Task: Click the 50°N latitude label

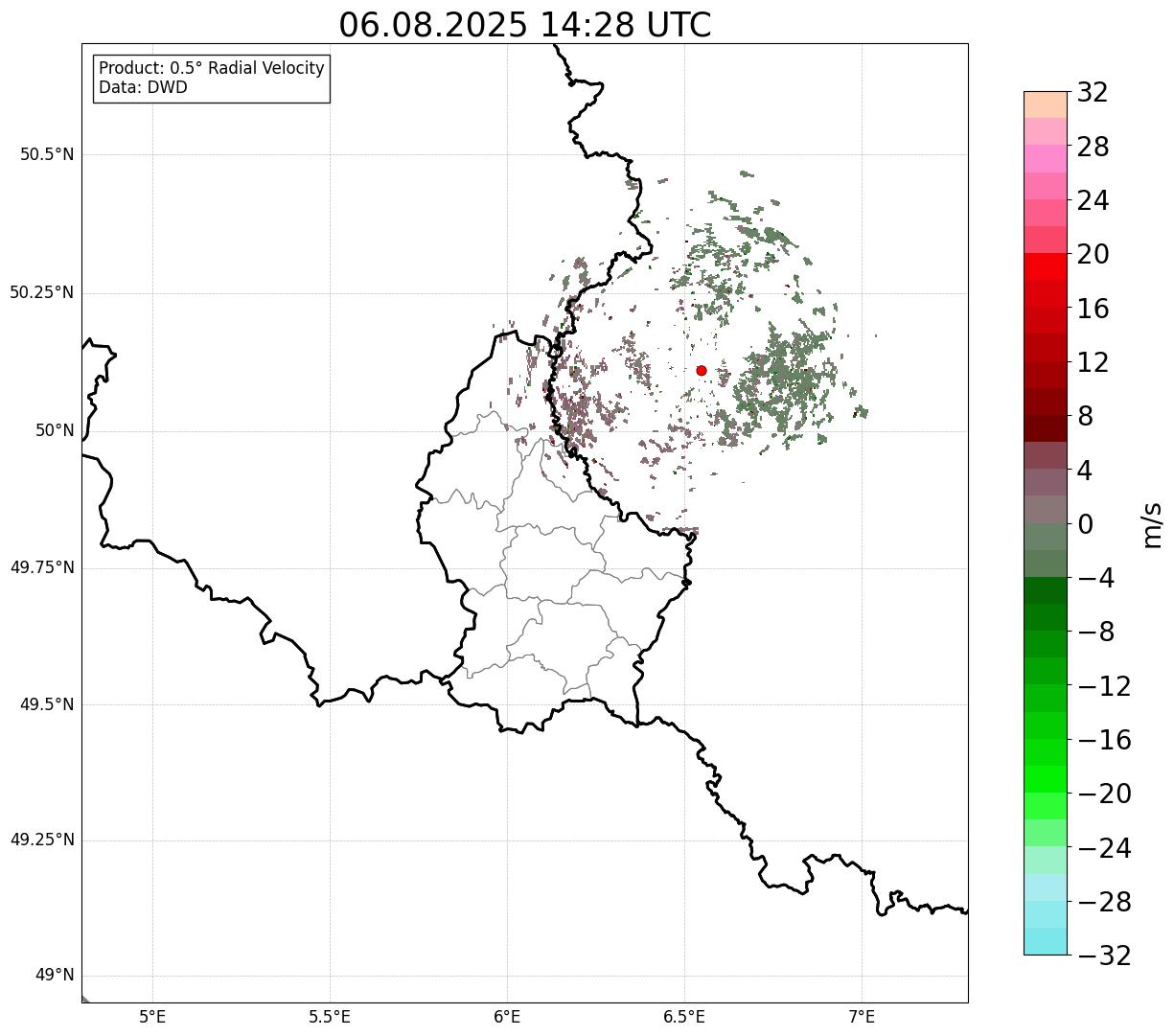Action: tap(55, 430)
